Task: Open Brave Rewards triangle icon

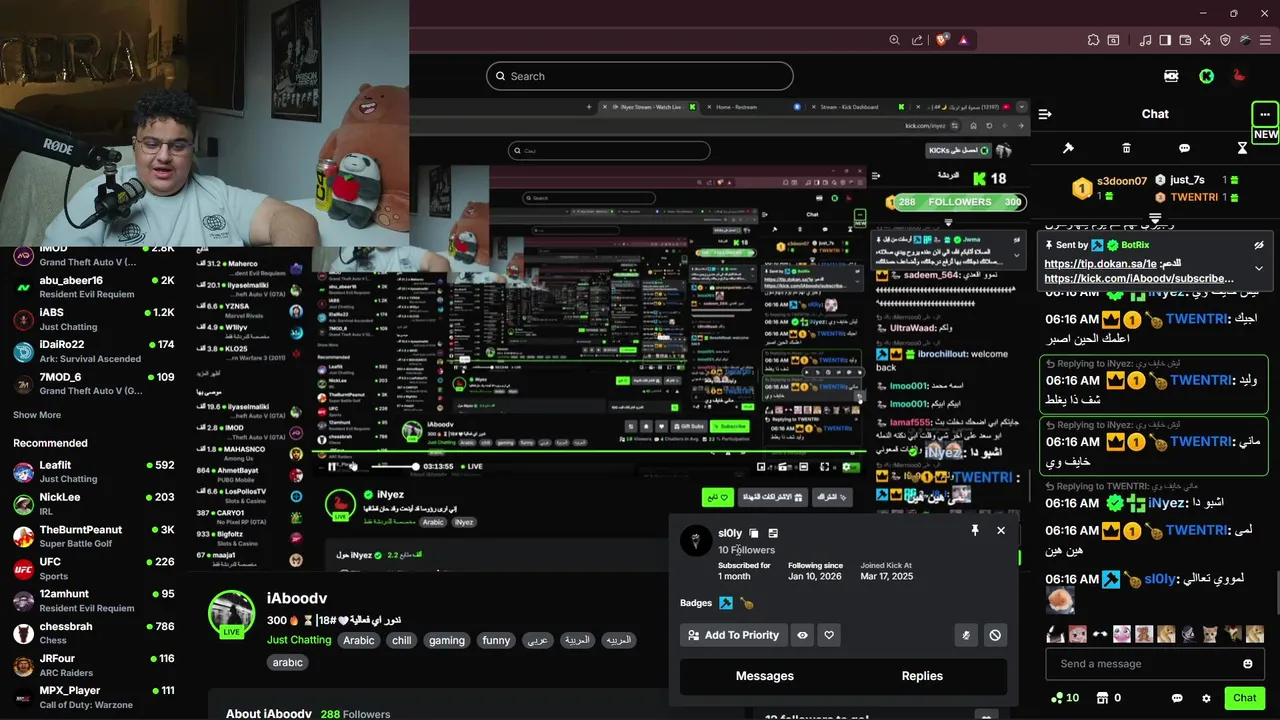Action: (x=964, y=40)
